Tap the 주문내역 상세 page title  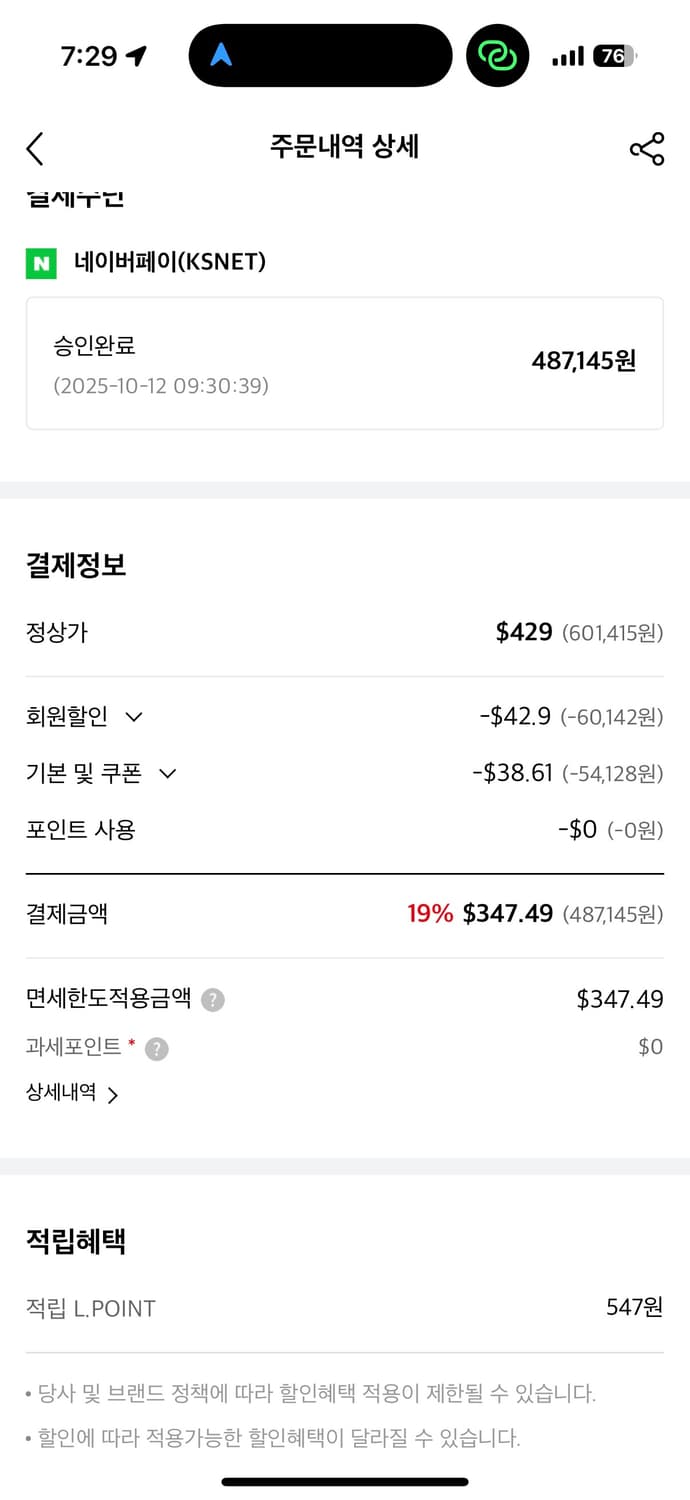coord(344,147)
